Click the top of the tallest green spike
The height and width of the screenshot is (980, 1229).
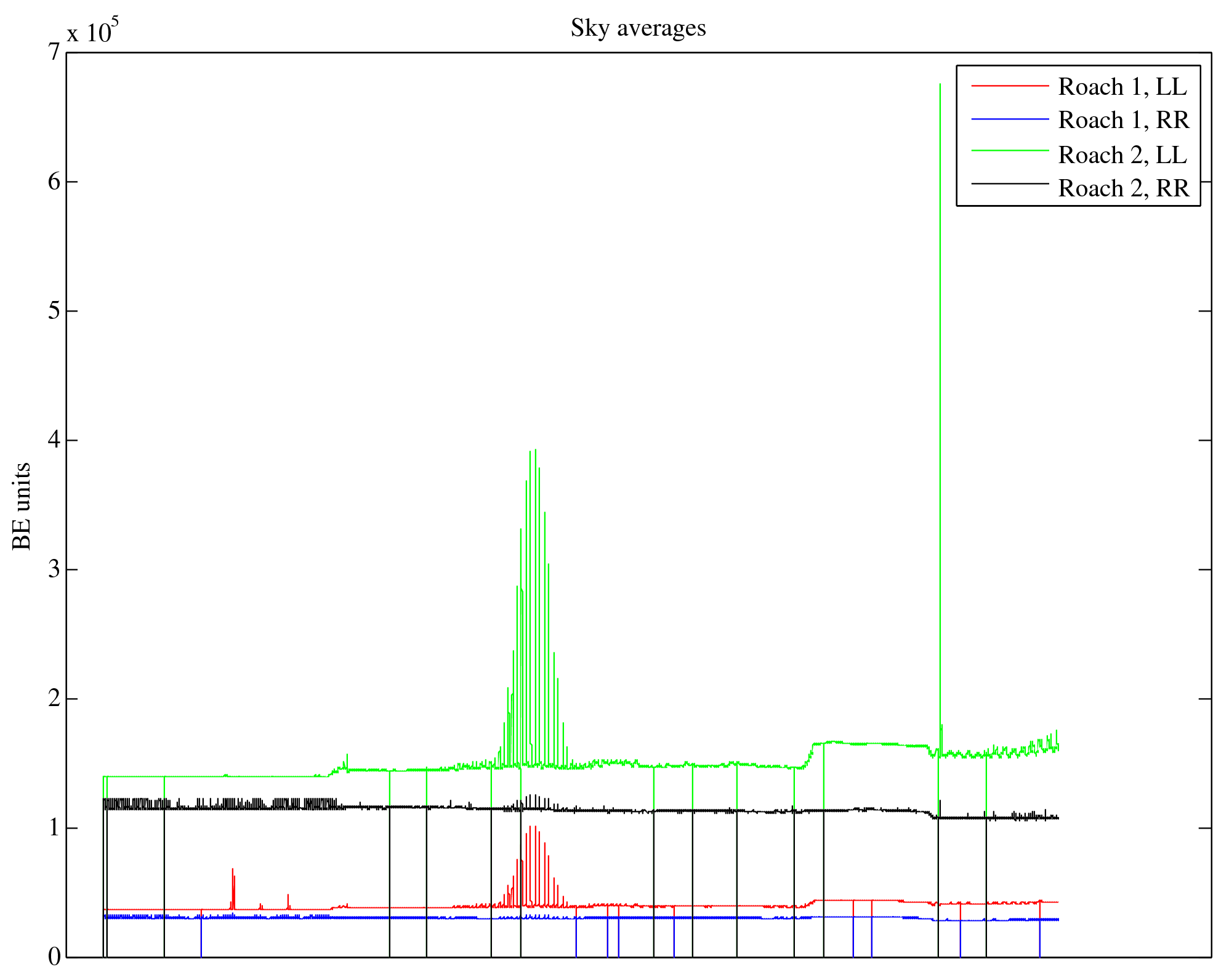(940, 85)
